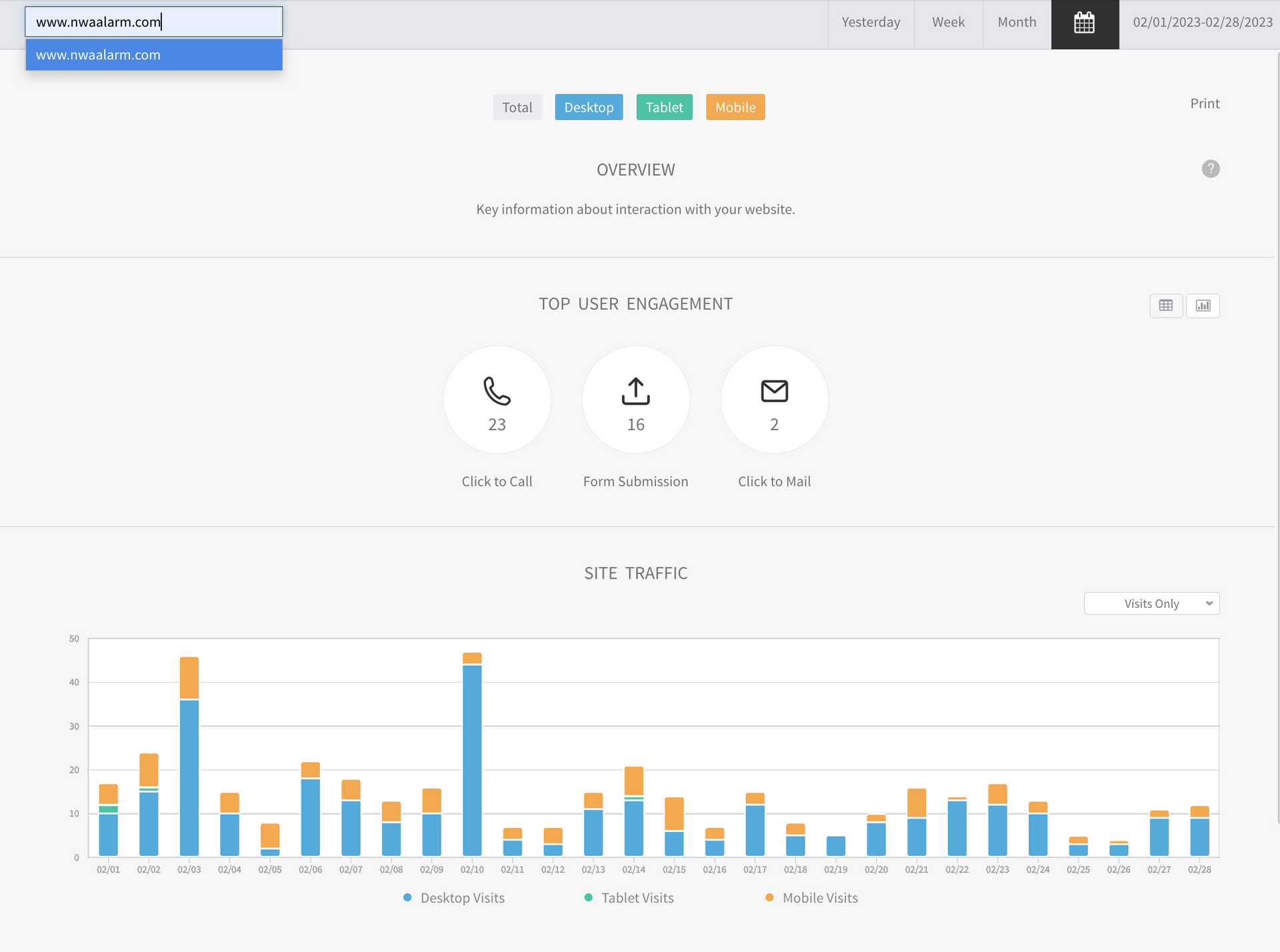
Task: Click the Click to Call phone icon
Action: (x=497, y=391)
